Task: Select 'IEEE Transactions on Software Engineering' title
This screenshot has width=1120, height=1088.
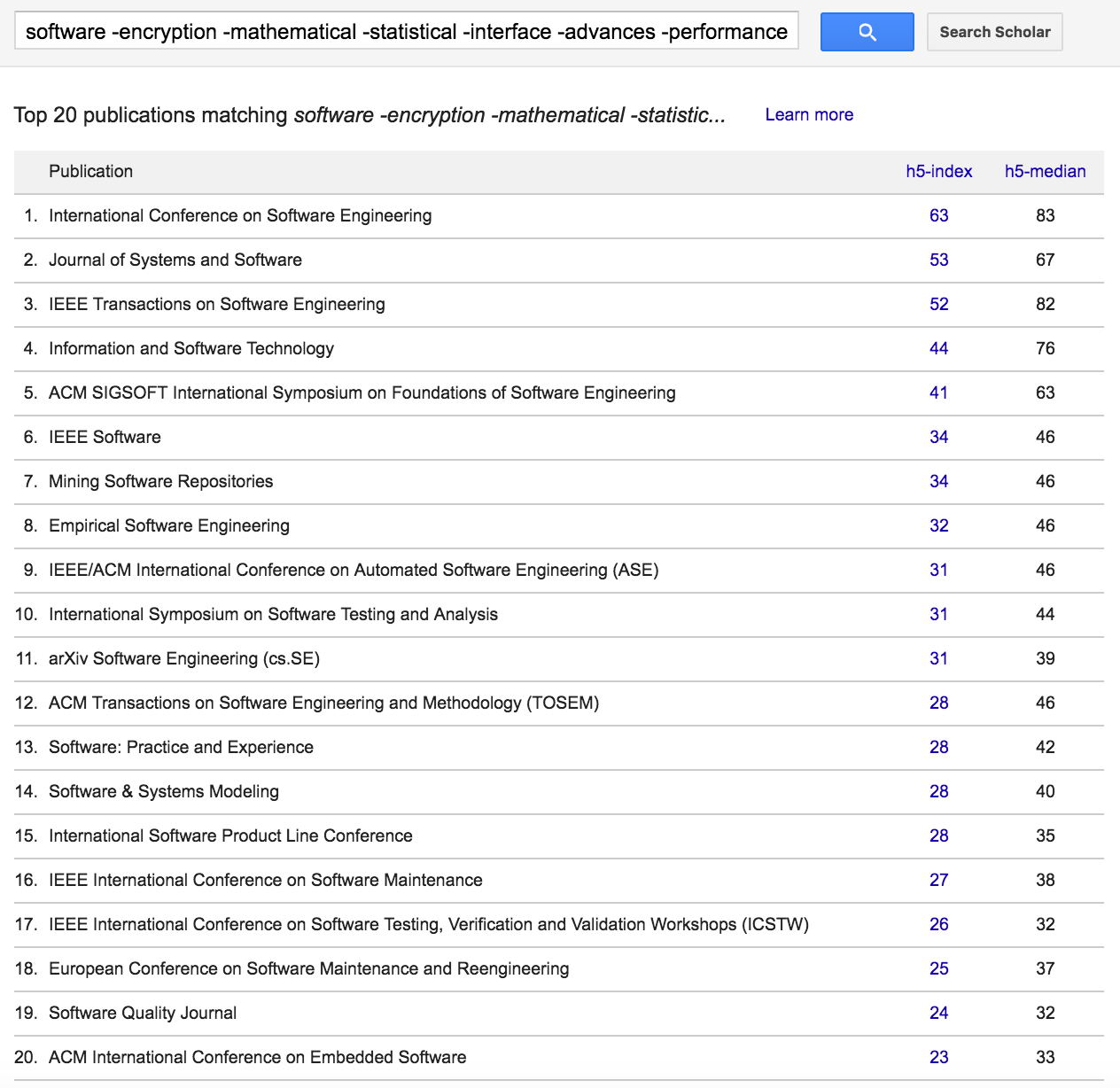Action: pos(217,304)
